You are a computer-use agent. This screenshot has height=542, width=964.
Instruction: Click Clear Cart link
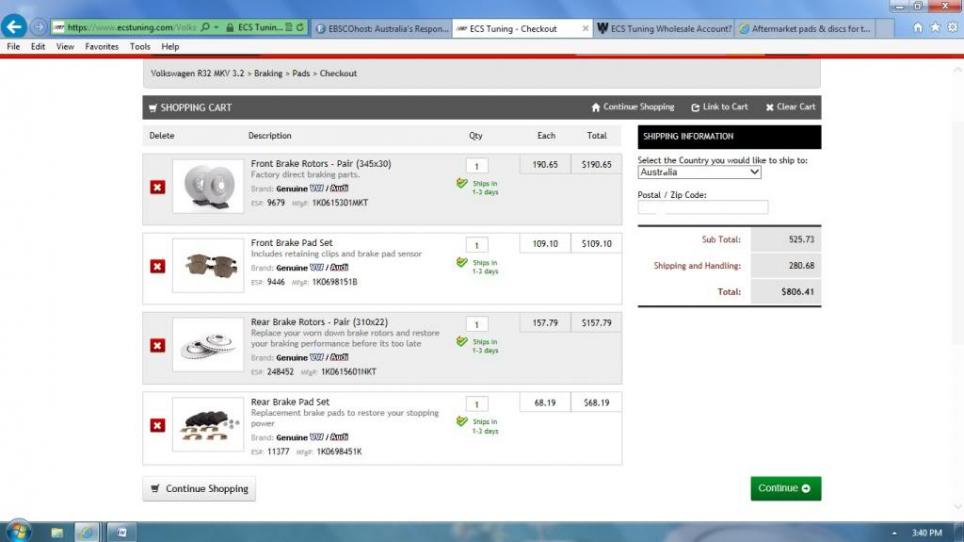[x=790, y=107]
